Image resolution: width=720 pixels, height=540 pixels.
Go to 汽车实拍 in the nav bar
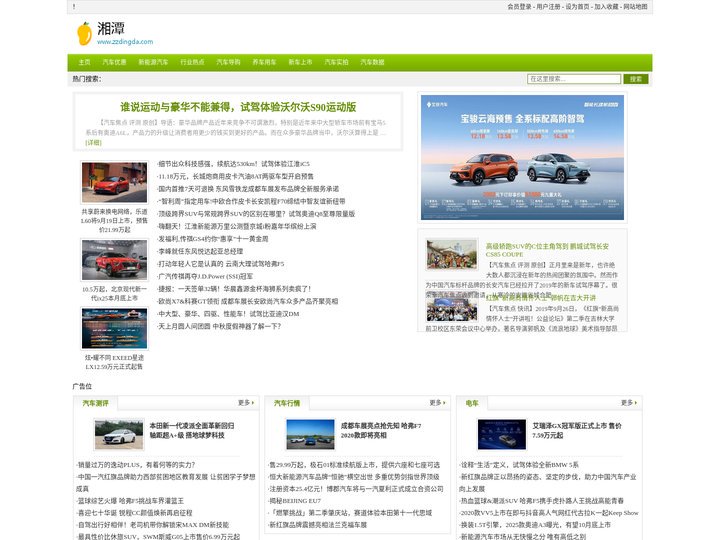[x=337, y=62]
